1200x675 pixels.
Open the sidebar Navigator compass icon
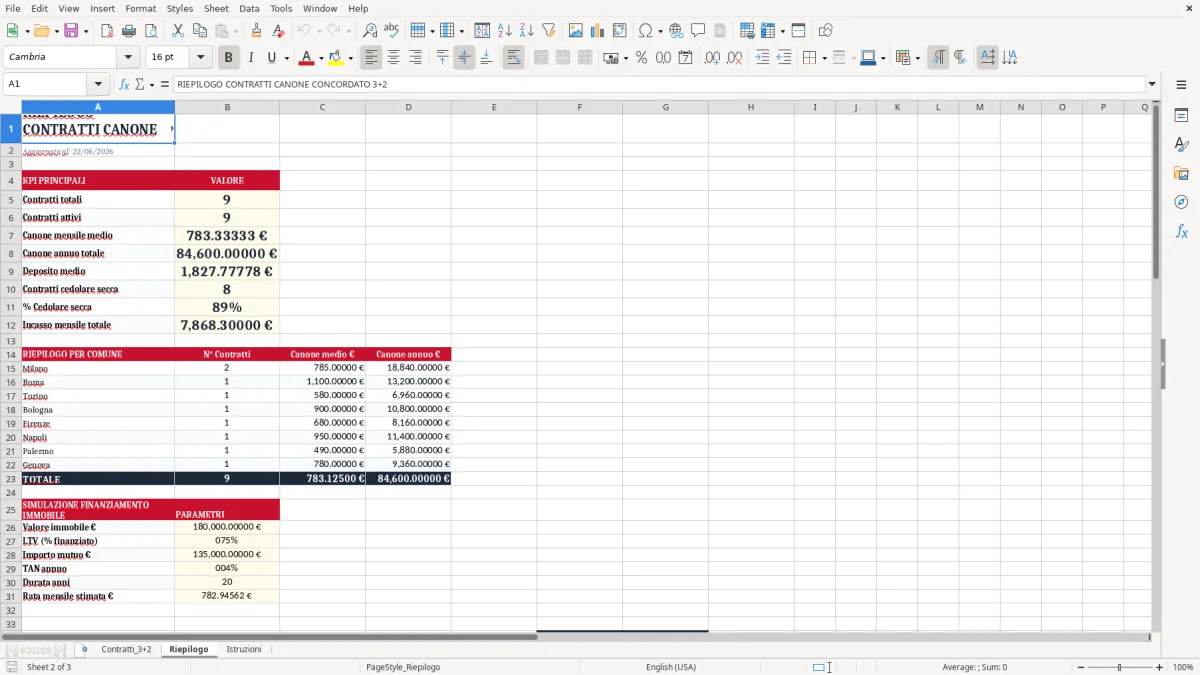[x=1181, y=202]
